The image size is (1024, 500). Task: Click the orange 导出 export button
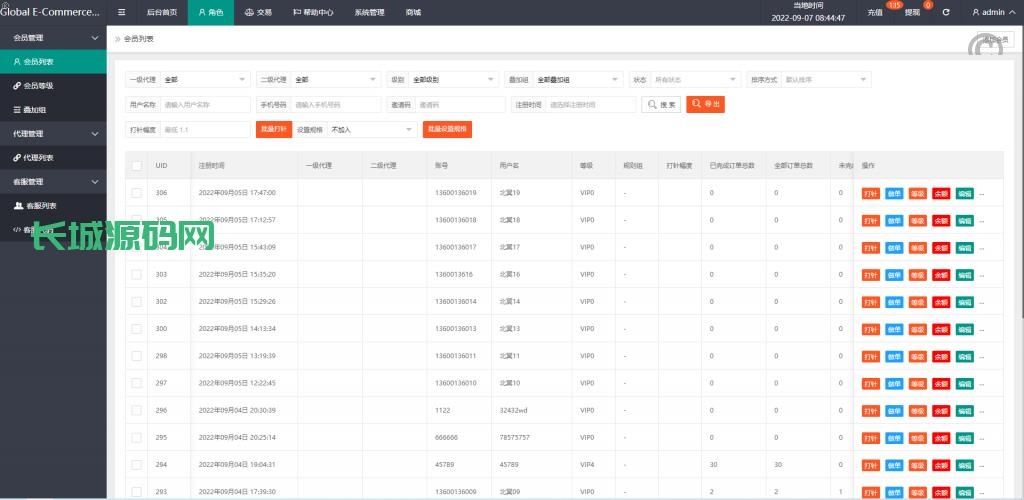705,104
